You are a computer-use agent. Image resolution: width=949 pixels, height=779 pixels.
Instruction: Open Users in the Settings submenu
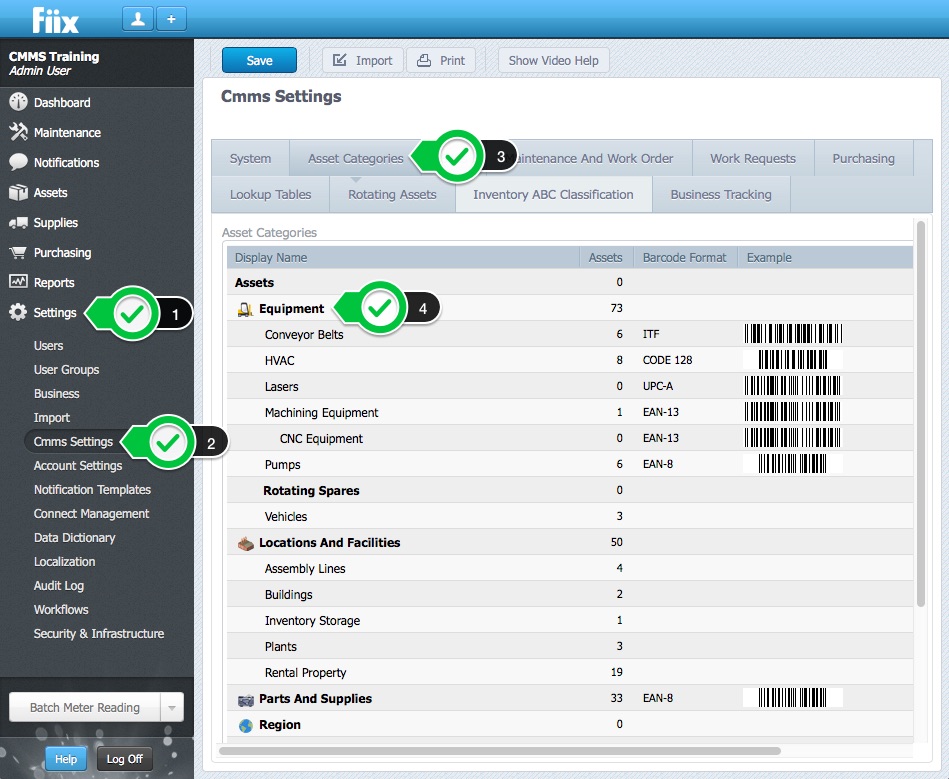tap(48, 346)
